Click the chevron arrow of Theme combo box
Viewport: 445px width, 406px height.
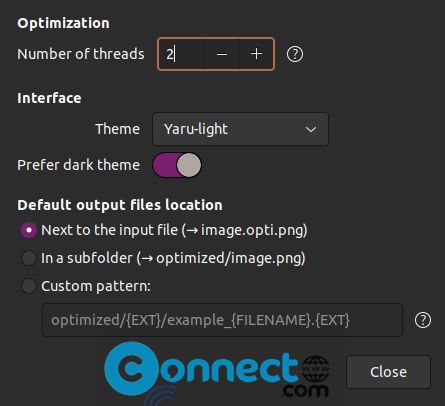[311, 129]
